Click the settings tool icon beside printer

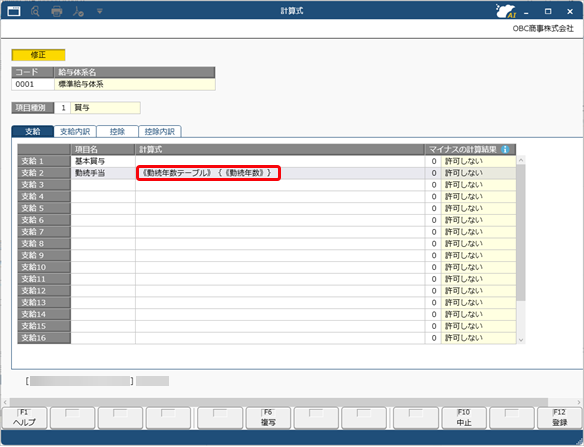(78, 12)
